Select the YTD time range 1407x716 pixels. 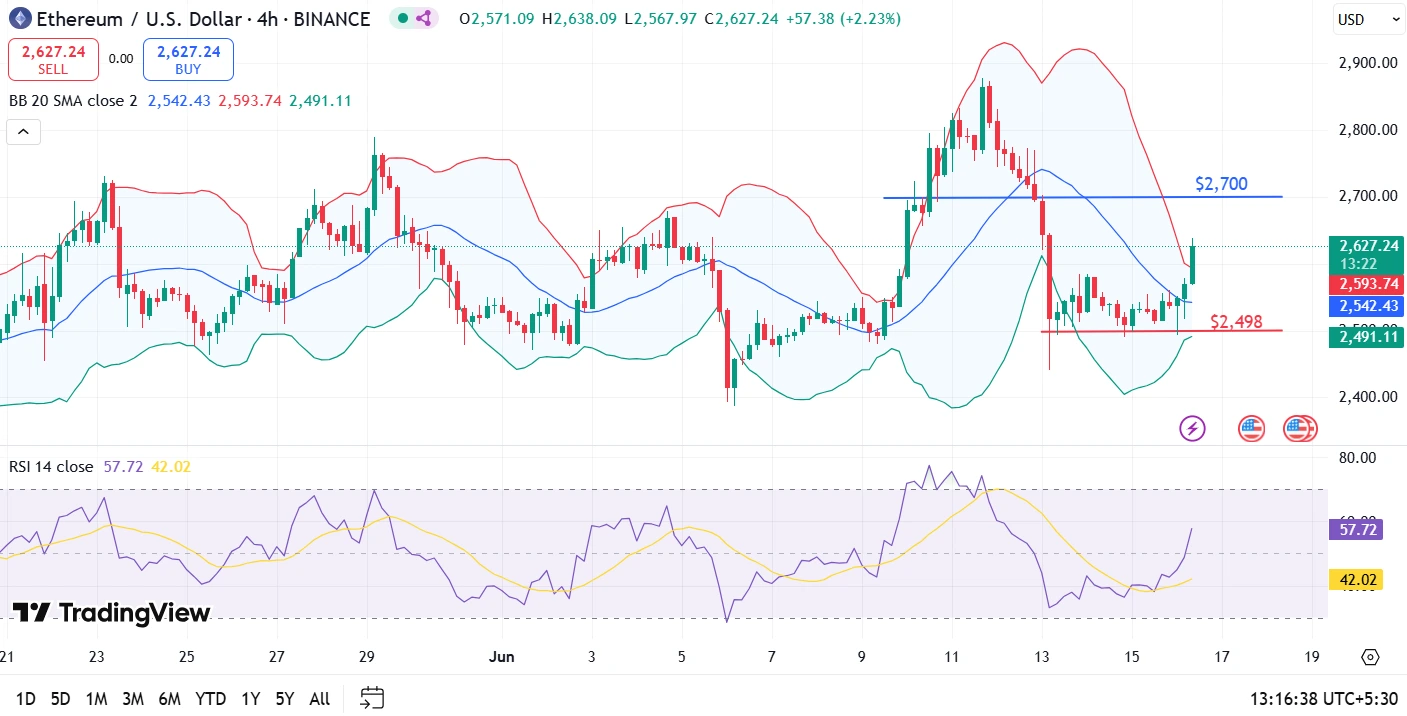(x=210, y=698)
